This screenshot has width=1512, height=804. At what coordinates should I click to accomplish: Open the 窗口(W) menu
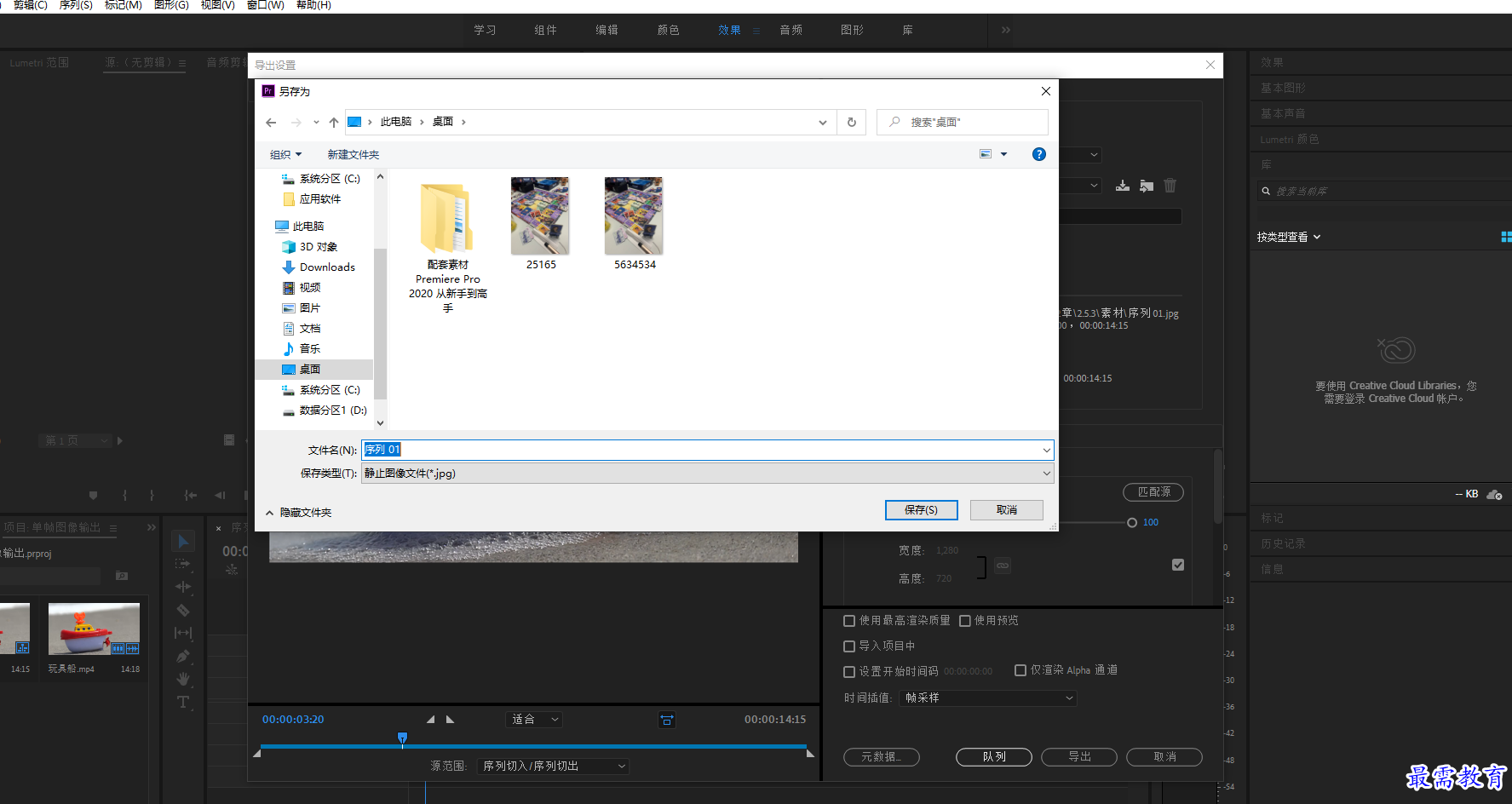click(266, 5)
